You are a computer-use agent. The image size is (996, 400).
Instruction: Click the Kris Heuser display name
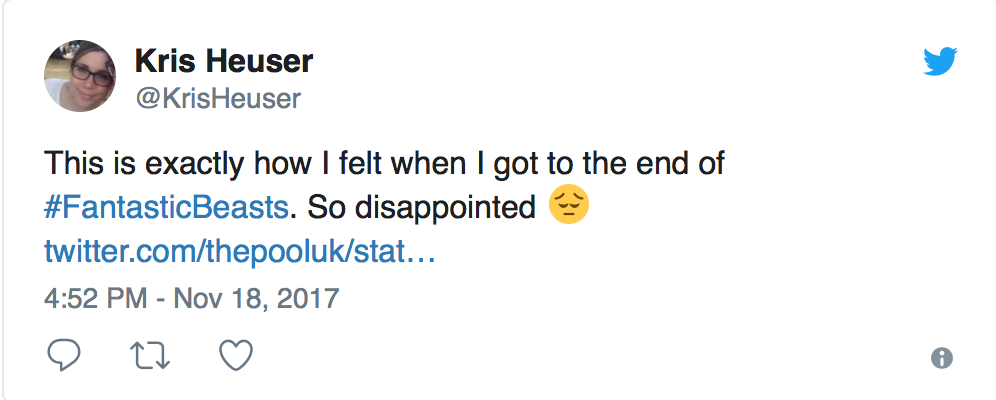click(224, 62)
